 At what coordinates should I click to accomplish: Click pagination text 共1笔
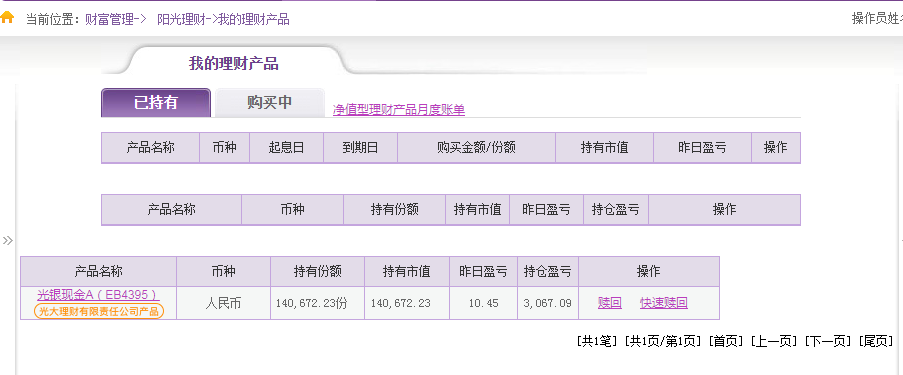pos(597,341)
